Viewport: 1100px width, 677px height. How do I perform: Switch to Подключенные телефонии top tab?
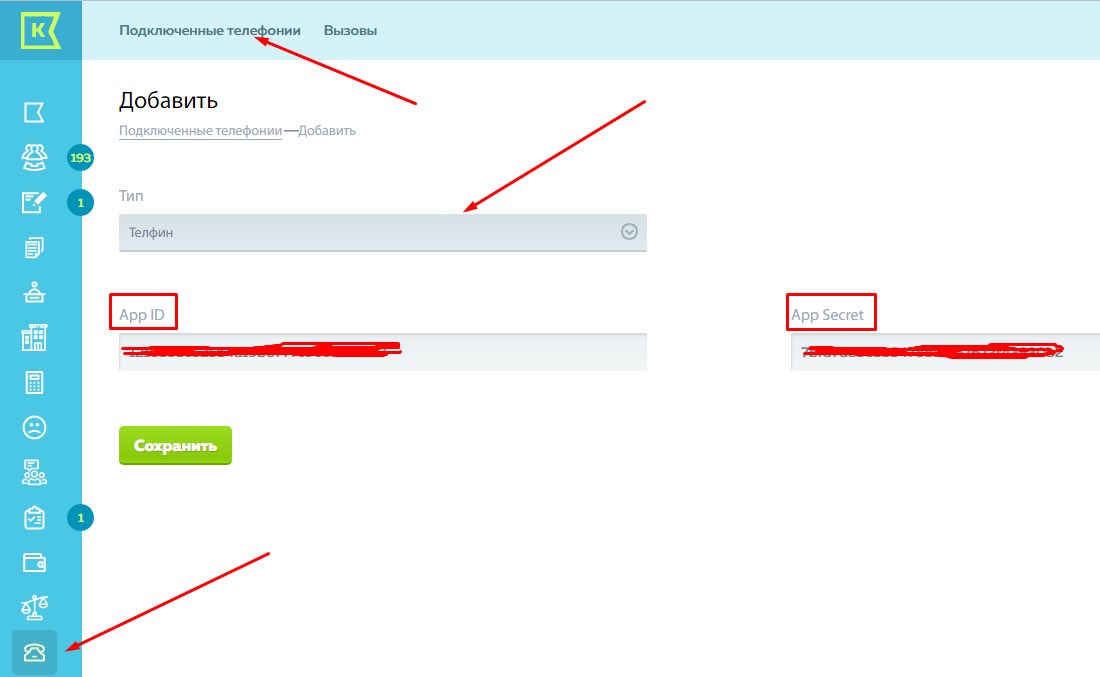[209, 31]
